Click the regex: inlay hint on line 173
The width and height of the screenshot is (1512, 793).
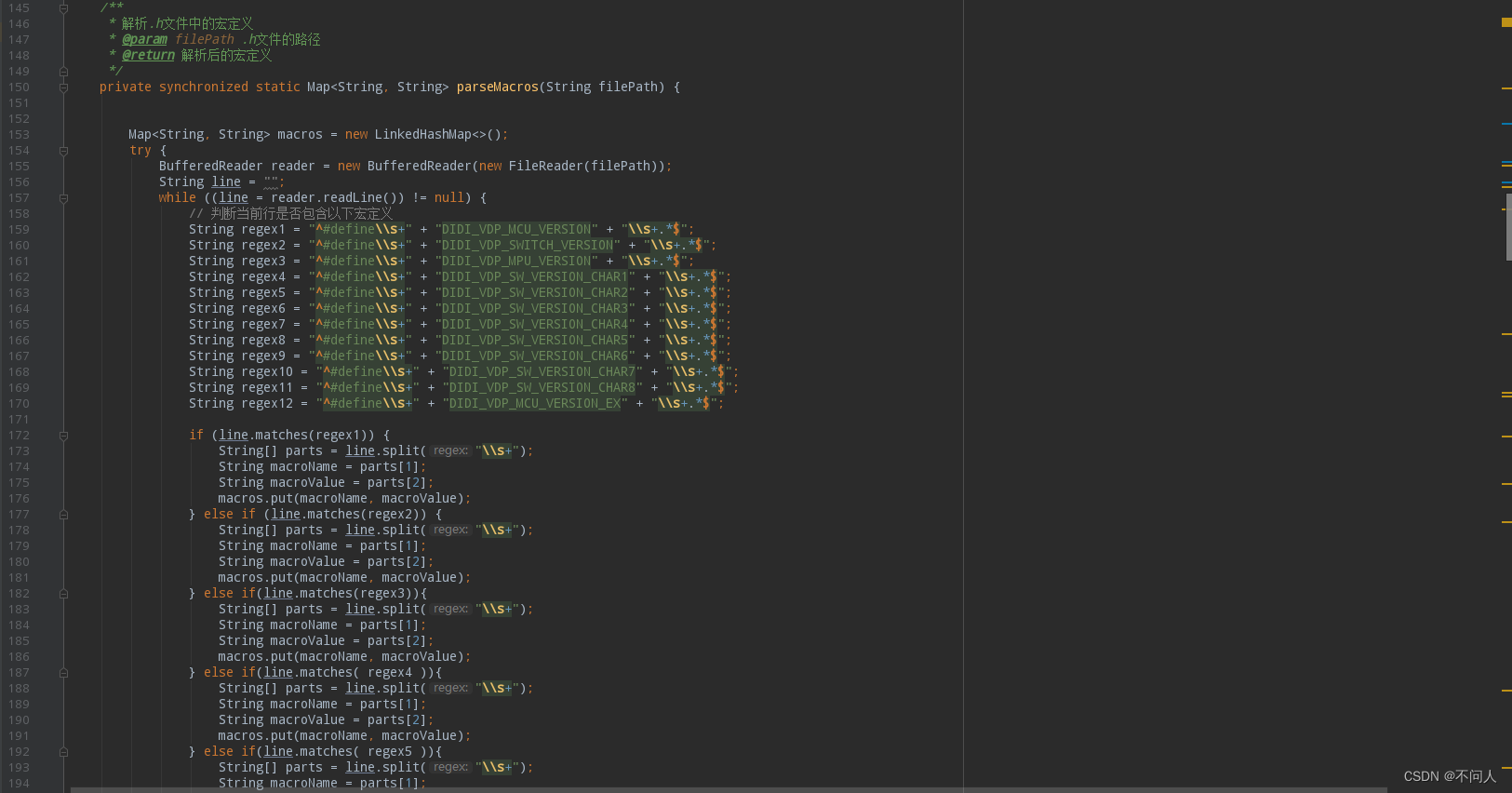(450, 451)
